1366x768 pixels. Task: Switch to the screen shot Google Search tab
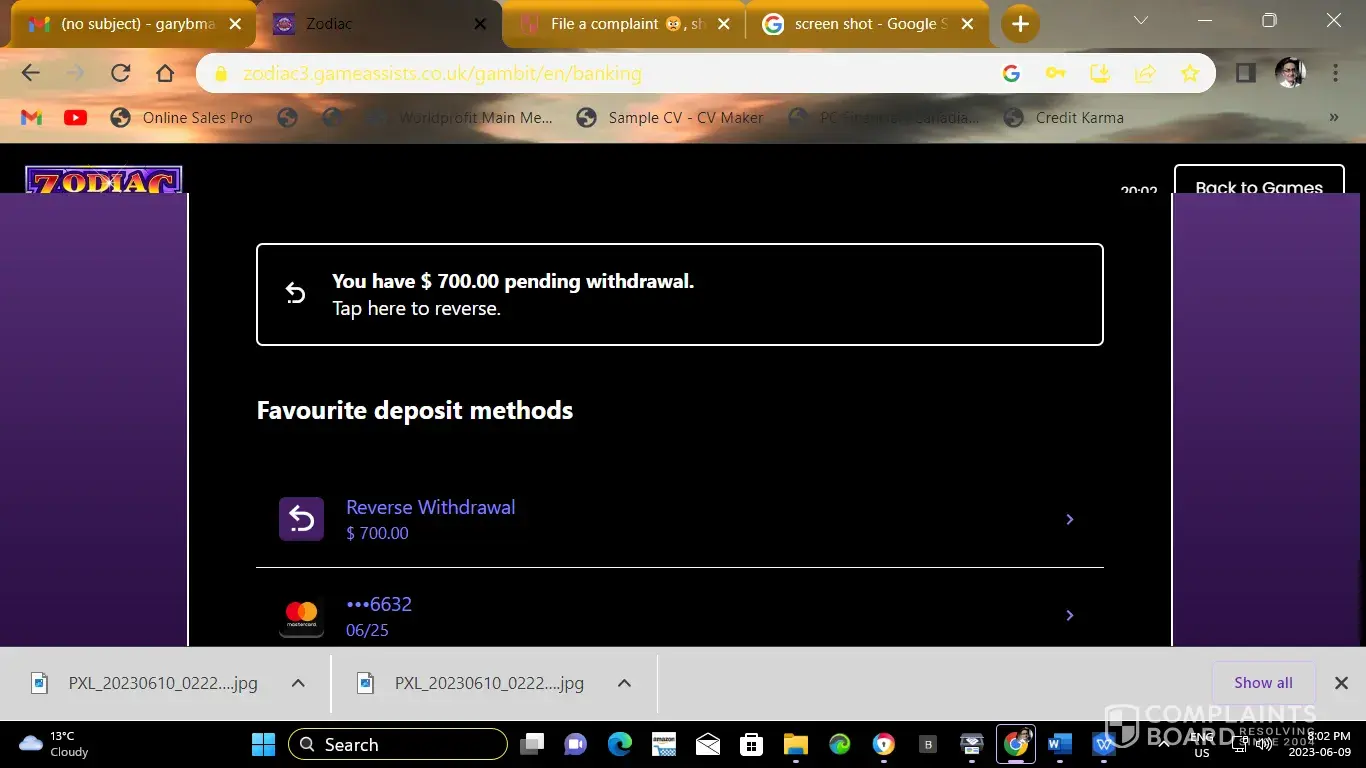point(867,24)
